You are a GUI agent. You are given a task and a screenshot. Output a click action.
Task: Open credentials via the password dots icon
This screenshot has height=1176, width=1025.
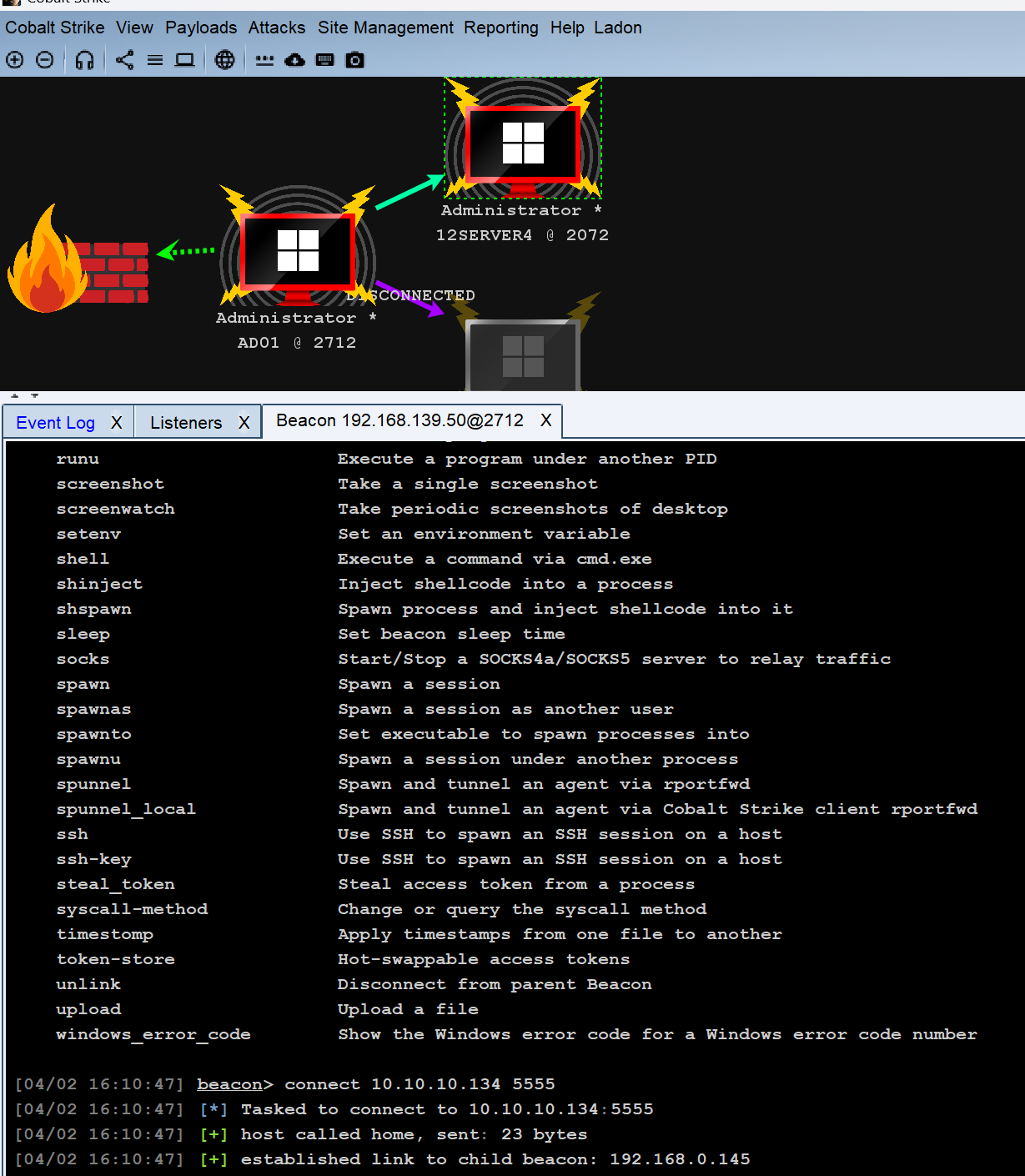[x=264, y=60]
